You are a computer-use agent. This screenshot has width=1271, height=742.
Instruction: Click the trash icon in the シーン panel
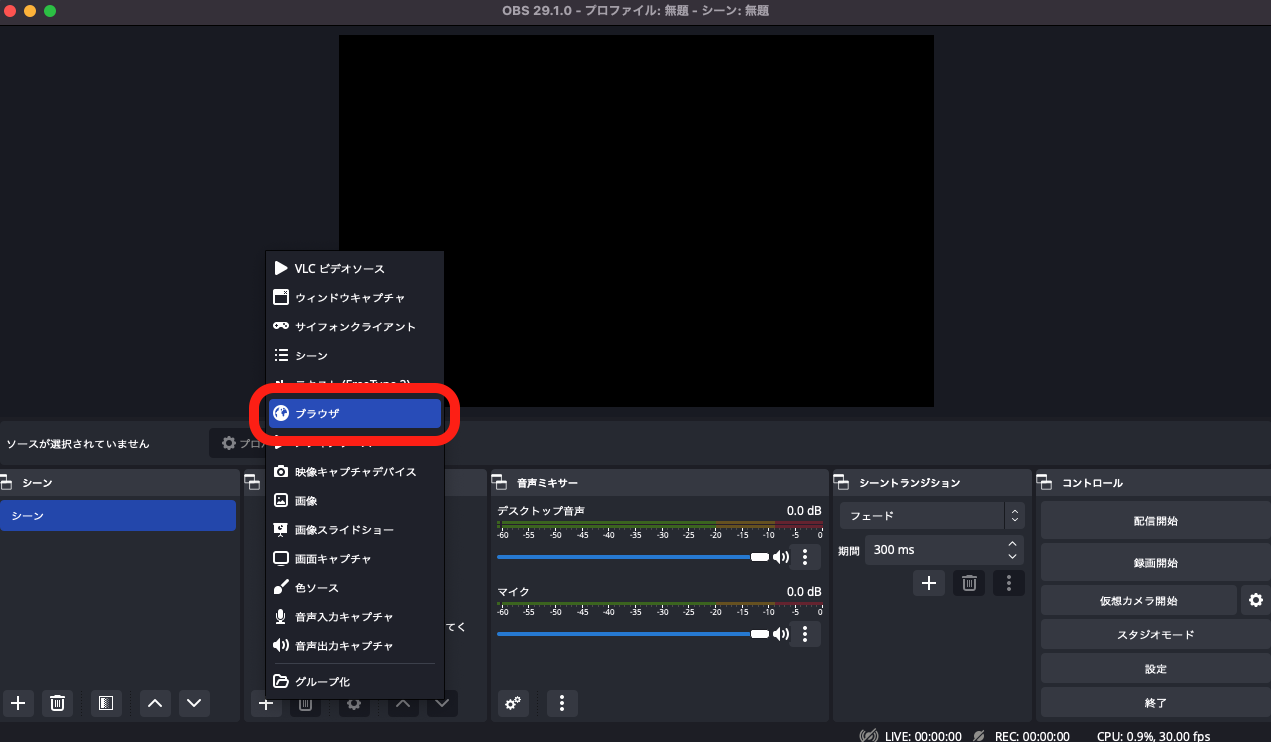pos(57,703)
